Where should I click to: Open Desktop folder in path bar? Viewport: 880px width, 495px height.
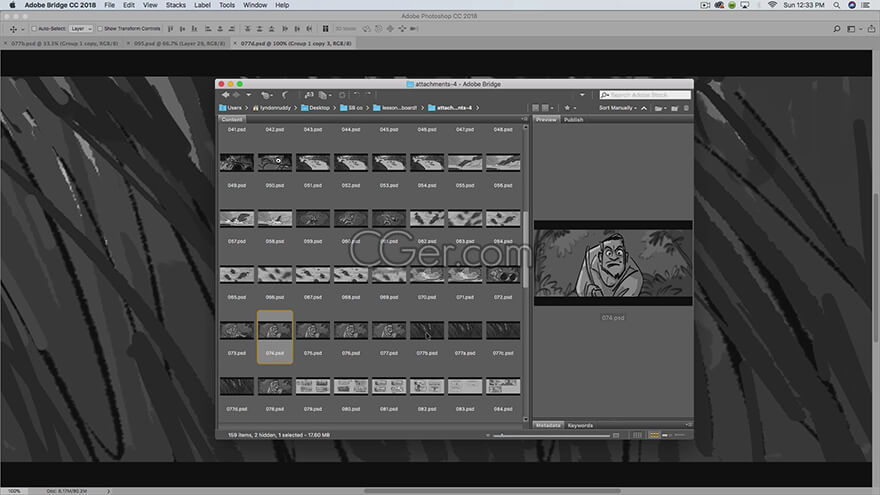315,108
